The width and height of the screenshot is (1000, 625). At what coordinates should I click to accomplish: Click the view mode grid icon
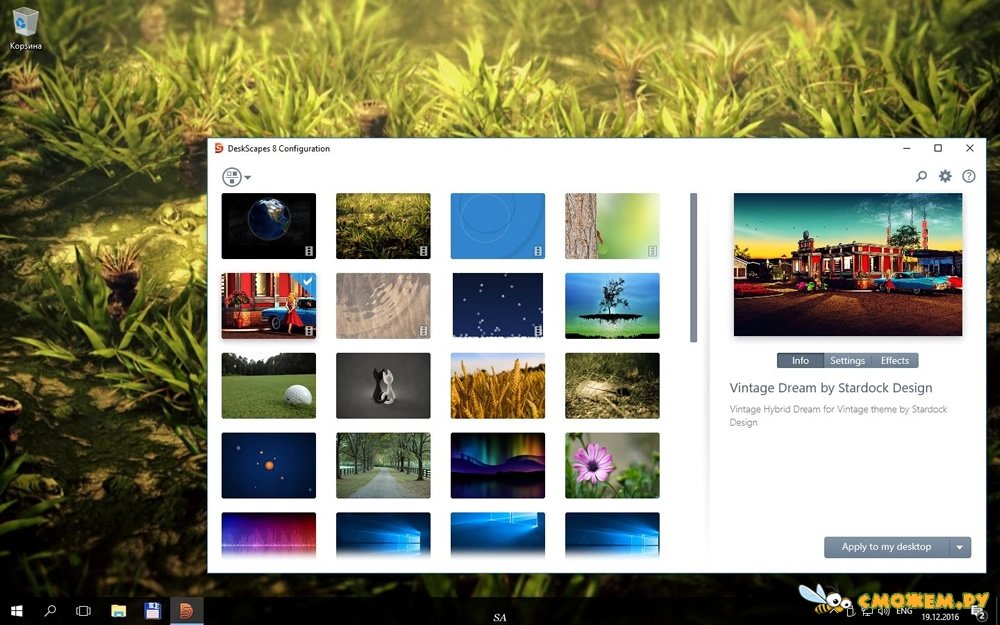pos(232,177)
